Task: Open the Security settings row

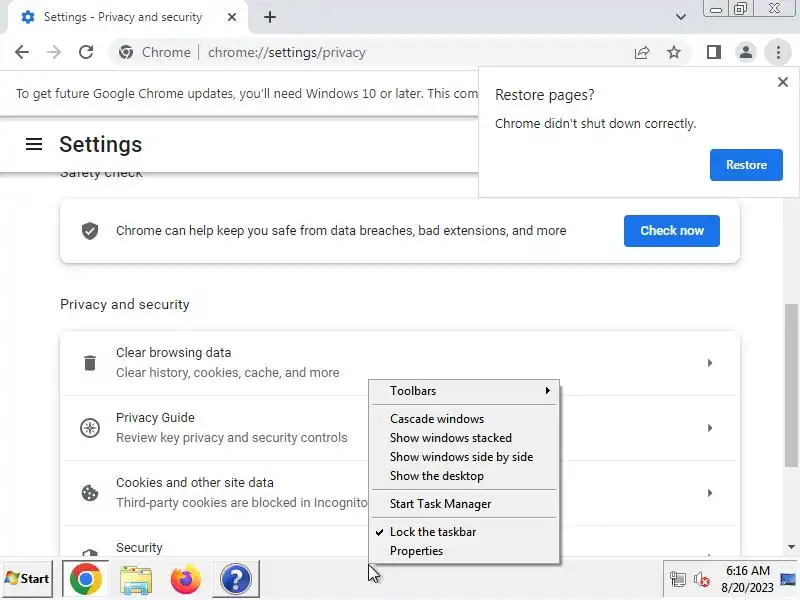Action: click(399, 541)
